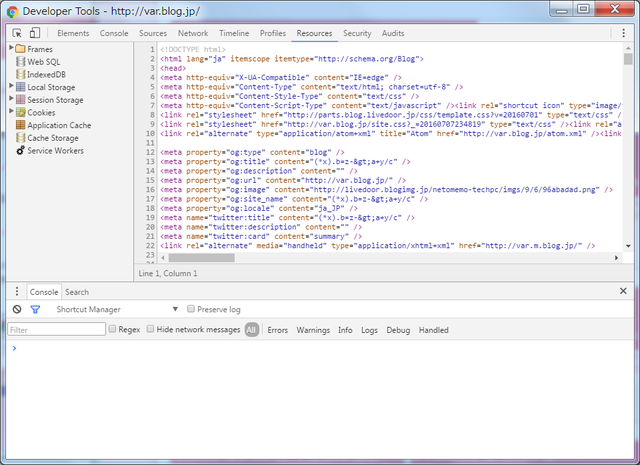The image size is (640, 465).
Task: Click the Service Workers gear icon
Action: pyautogui.click(x=20, y=150)
